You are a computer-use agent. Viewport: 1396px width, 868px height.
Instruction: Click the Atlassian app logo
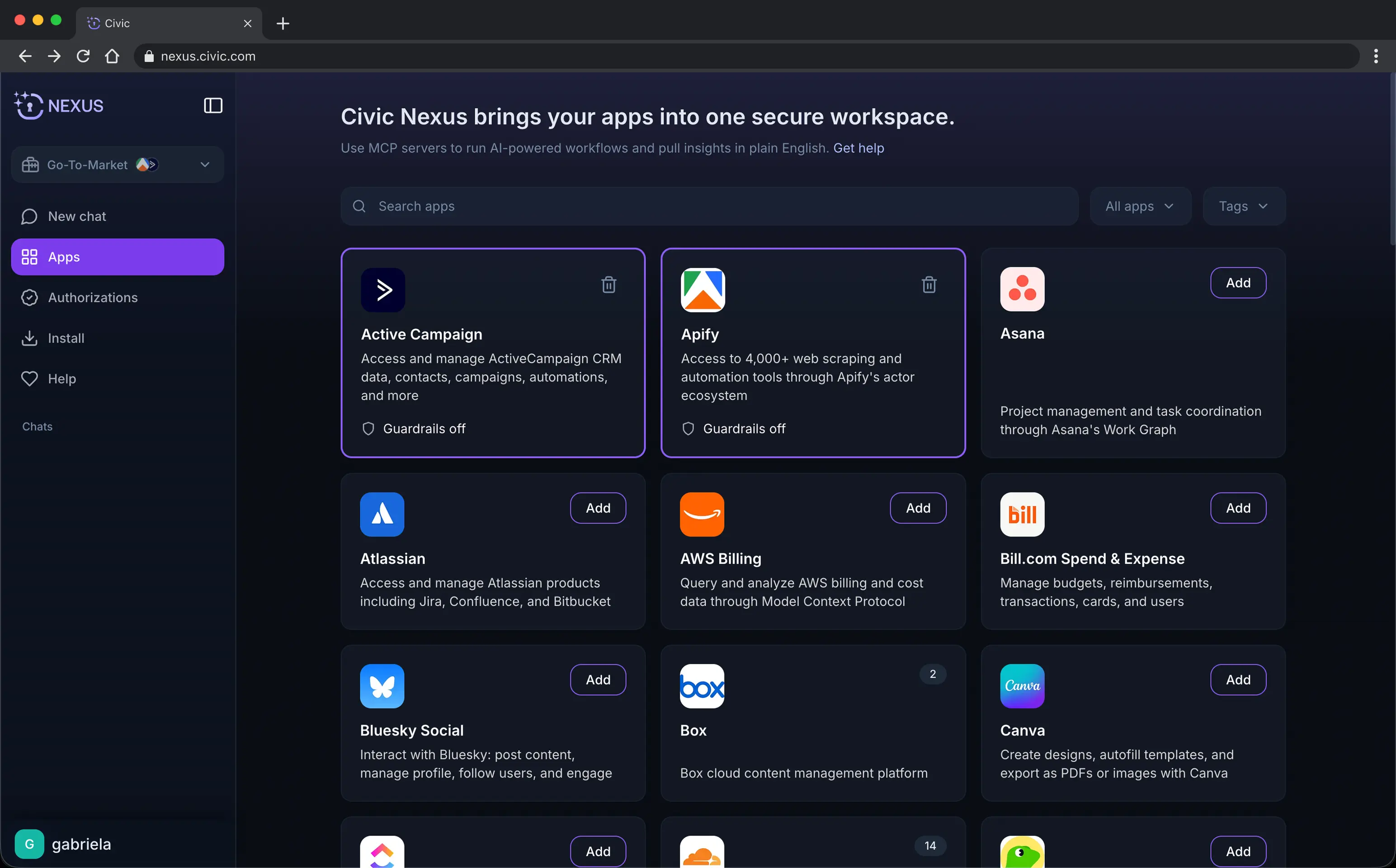(382, 514)
